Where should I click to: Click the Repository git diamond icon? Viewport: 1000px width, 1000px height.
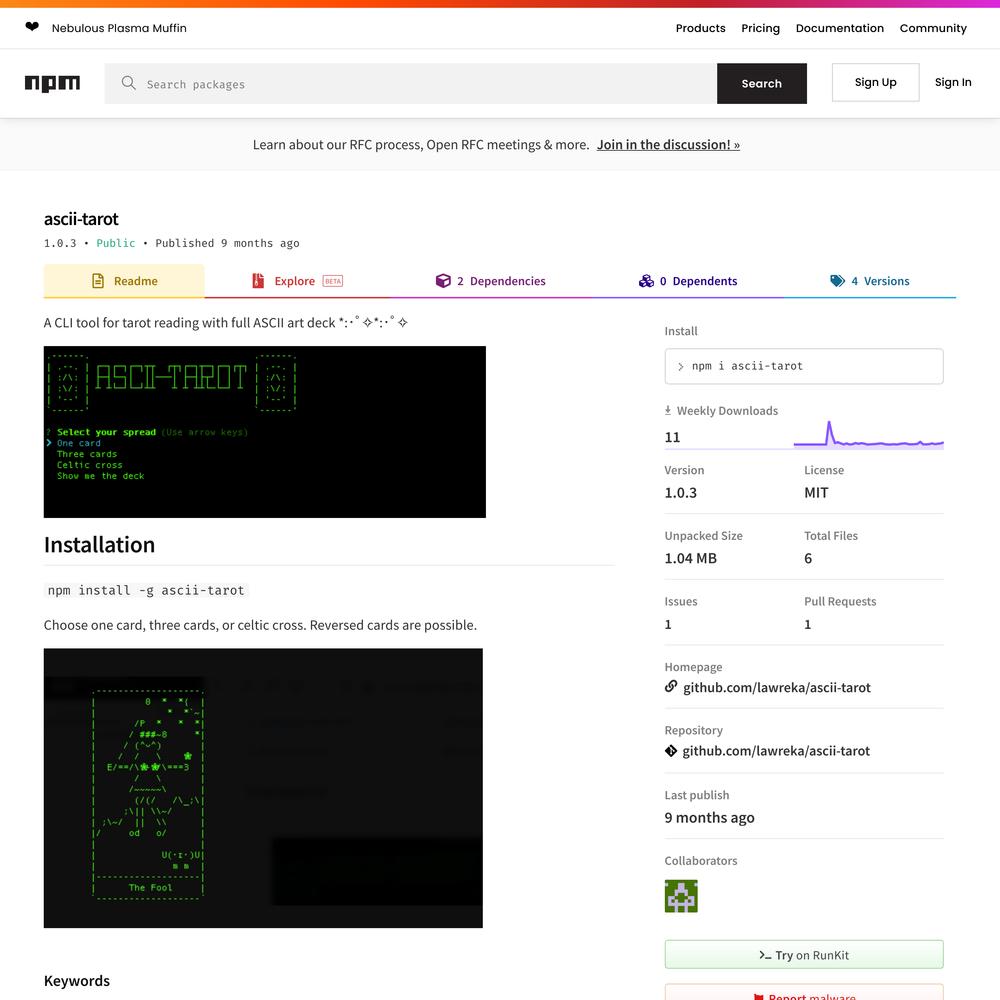[670, 751]
